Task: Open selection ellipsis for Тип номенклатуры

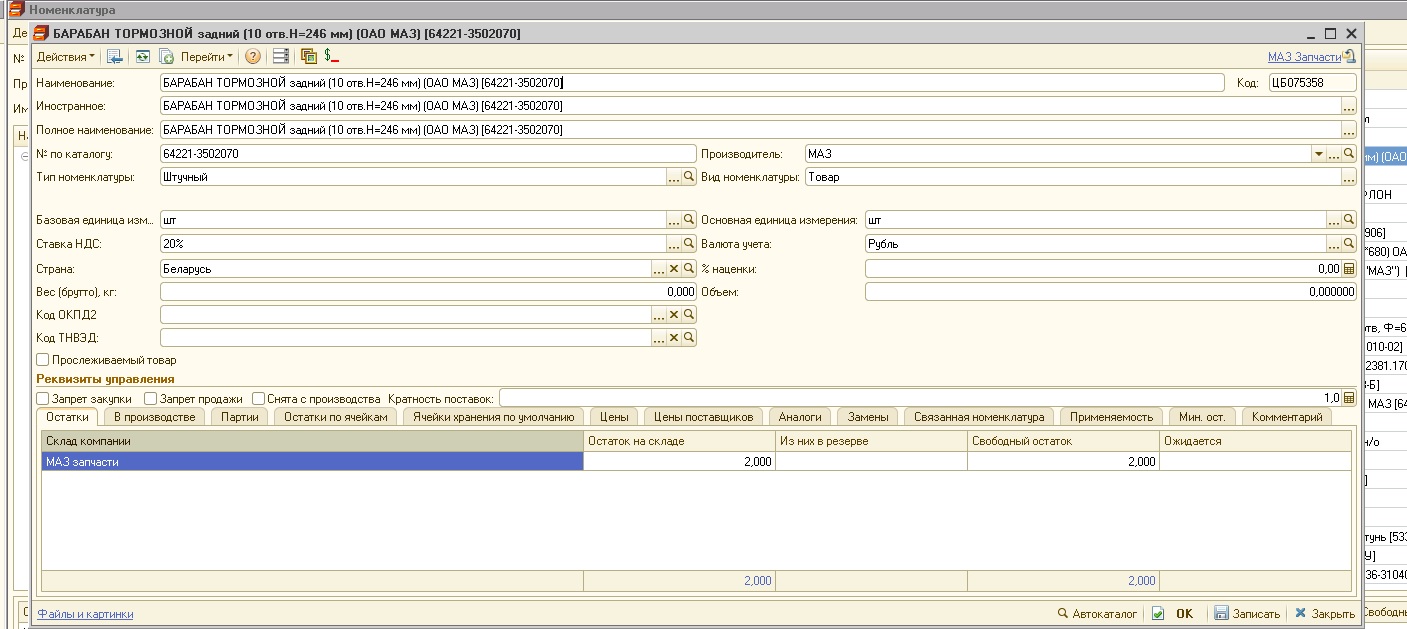Action: click(674, 177)
